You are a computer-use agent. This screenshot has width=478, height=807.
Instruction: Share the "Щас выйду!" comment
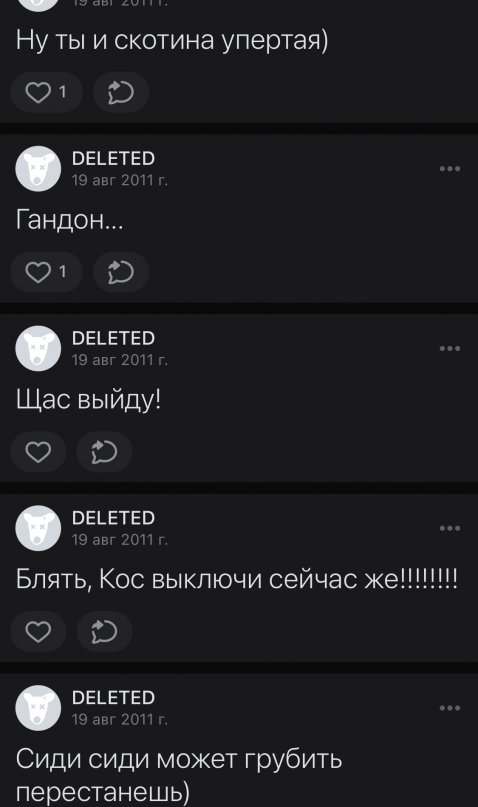click(x=104, y=452)
